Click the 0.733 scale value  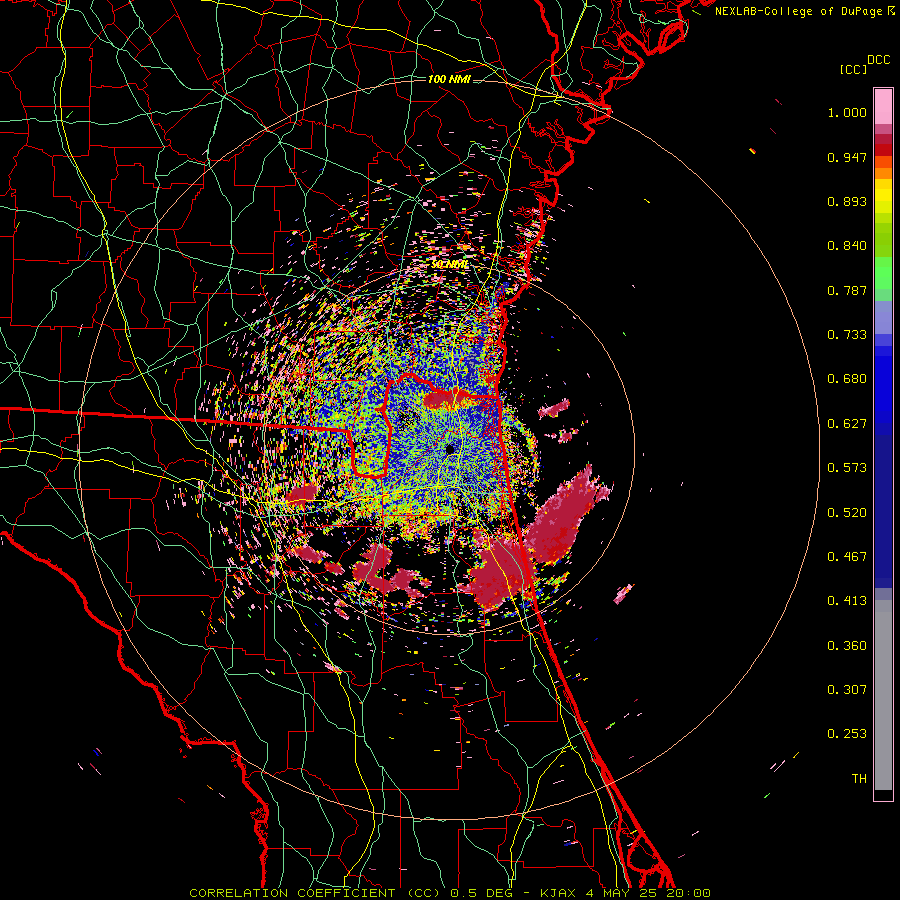click(847, 335)
